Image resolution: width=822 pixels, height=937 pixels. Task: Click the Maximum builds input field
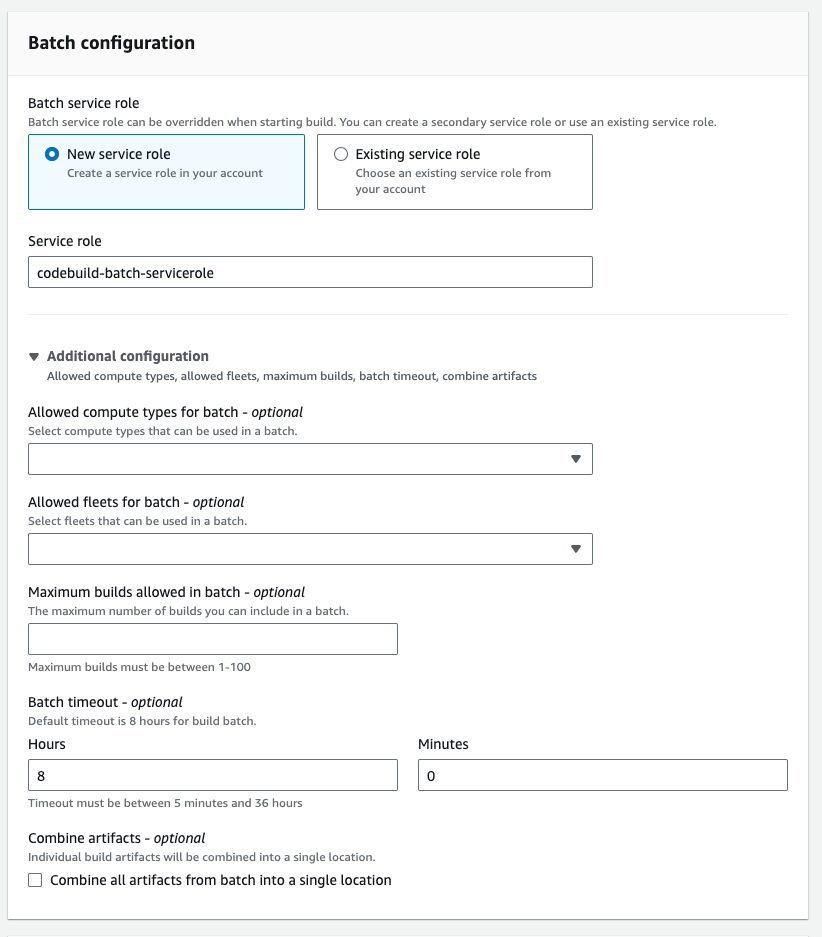pyautogui.click(x=213, y=638)
